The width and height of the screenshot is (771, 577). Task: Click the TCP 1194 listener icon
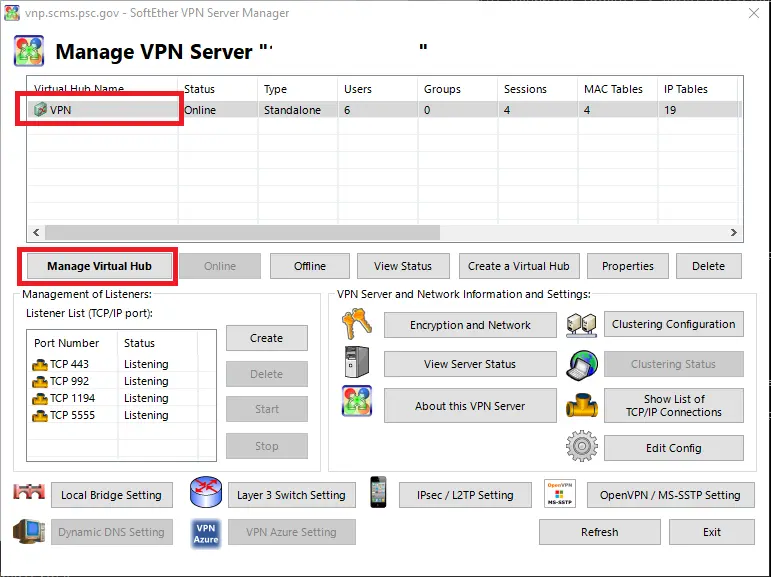(40, 398)
